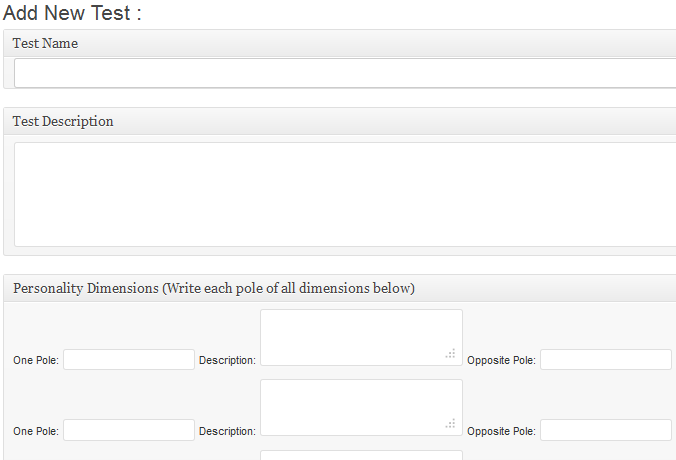Click the second row Description label

(227, 431)
